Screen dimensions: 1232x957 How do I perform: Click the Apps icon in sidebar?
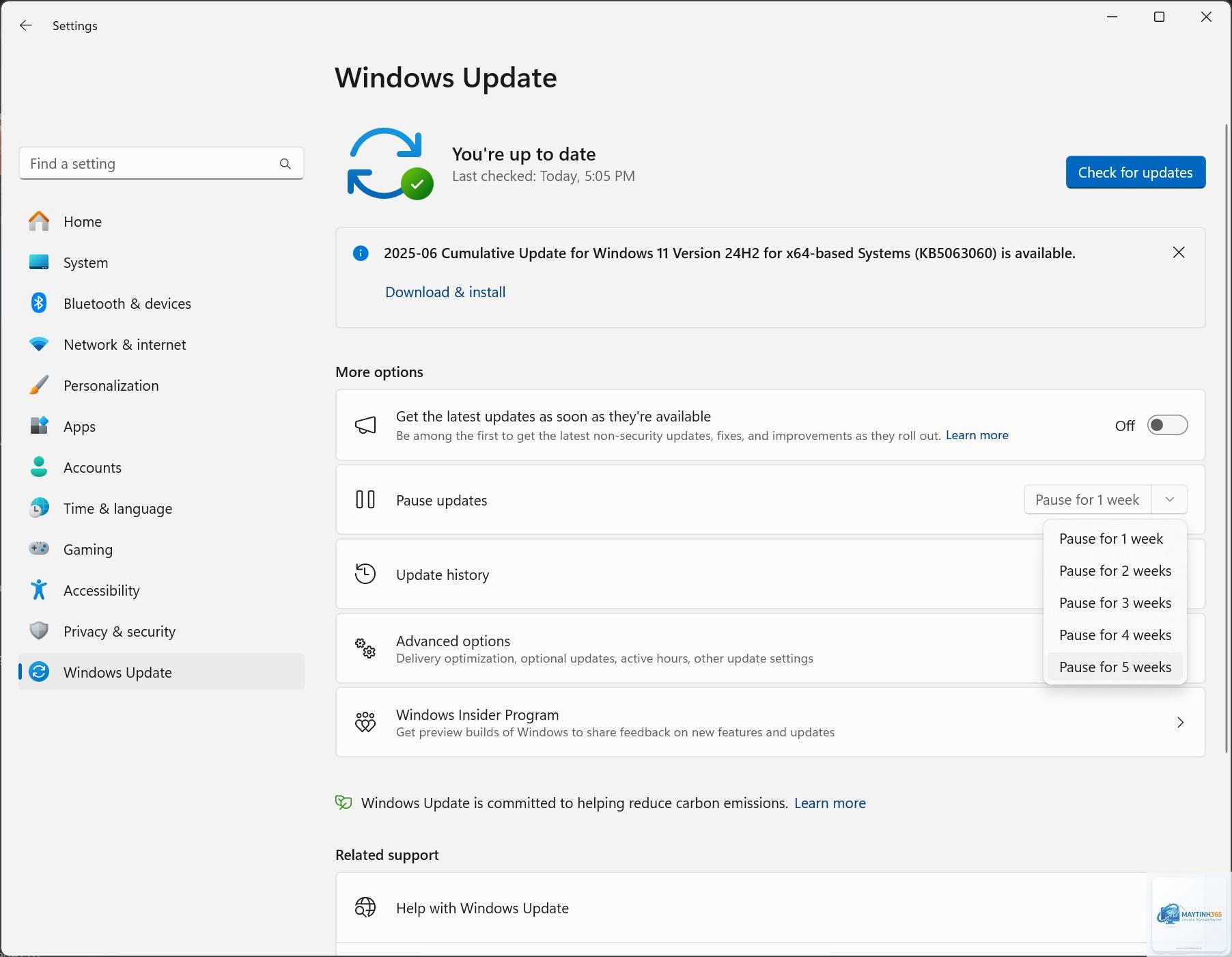click(x=39, y=426)
